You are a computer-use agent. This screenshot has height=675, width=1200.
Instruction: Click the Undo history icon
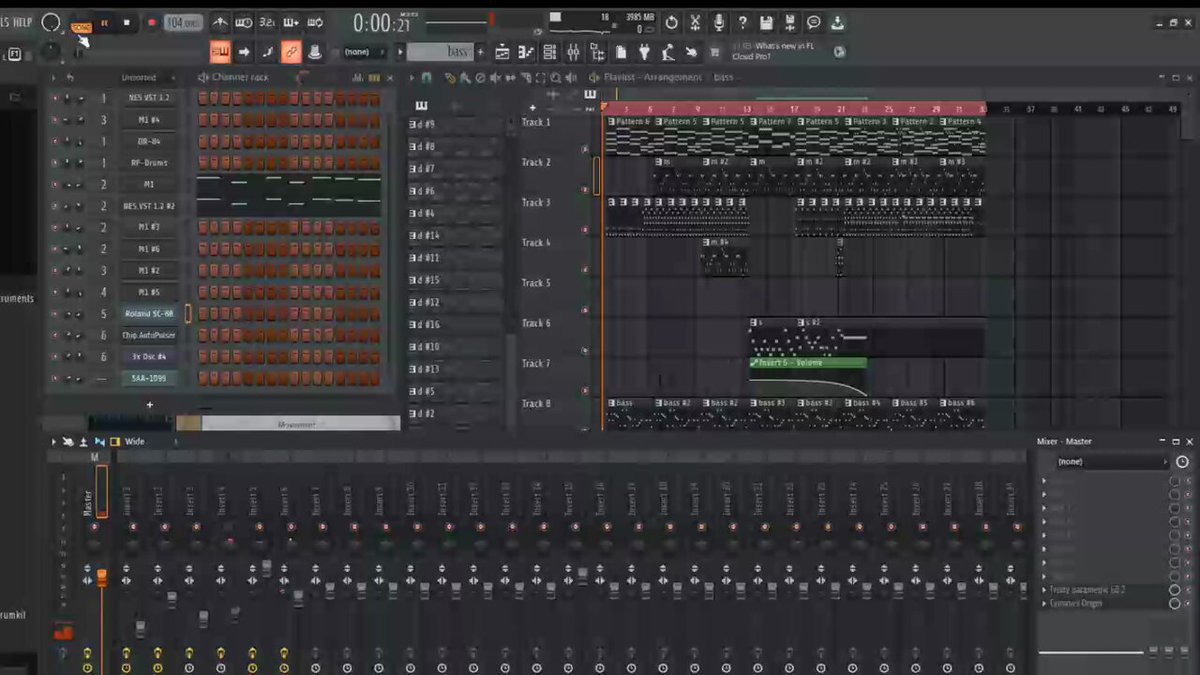click(x=672, y=22)
